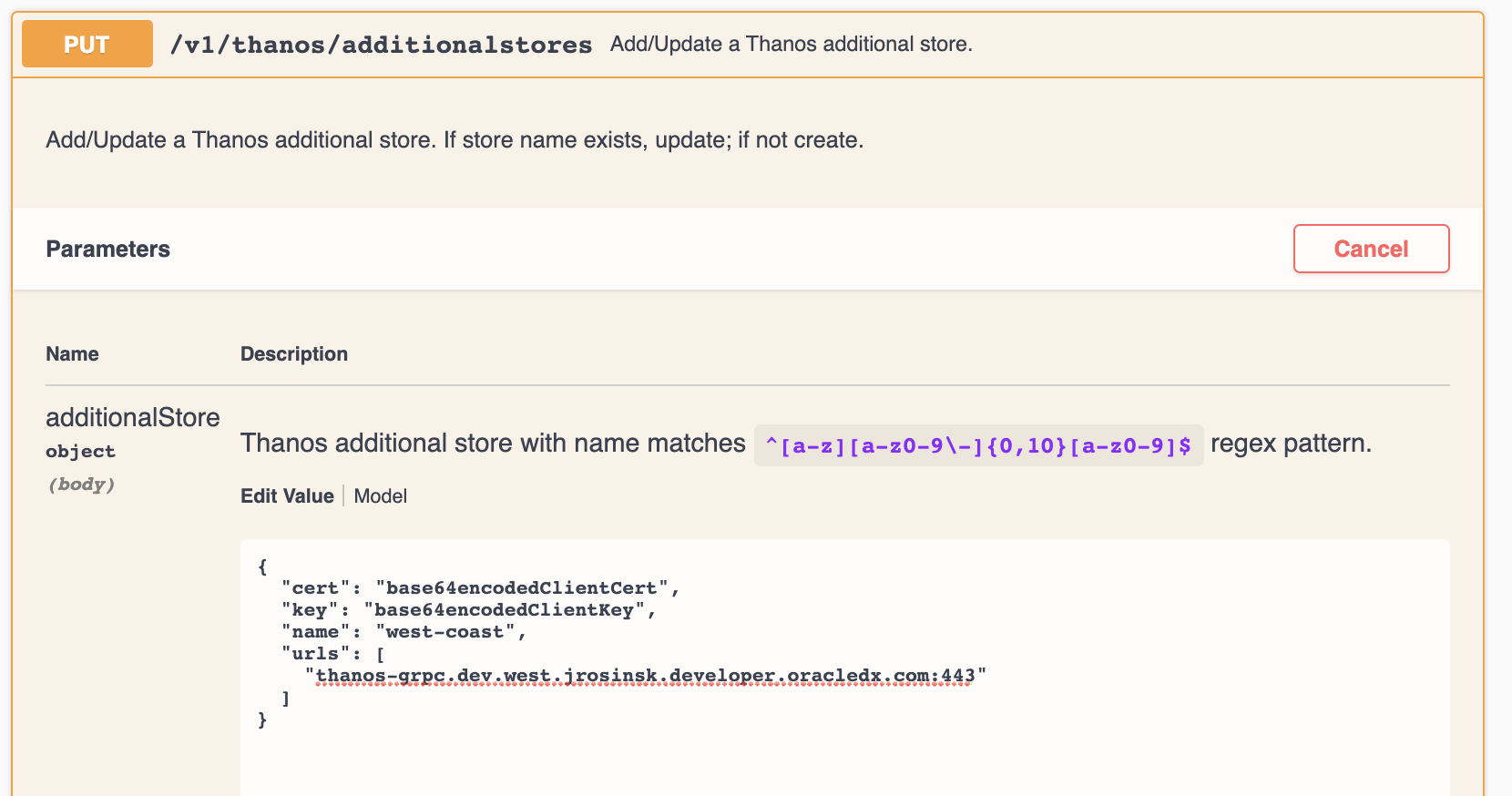Click the thanos-grpc URL string in editor
The height and width of the screenshot is (796, 1512).
[645, 676]
